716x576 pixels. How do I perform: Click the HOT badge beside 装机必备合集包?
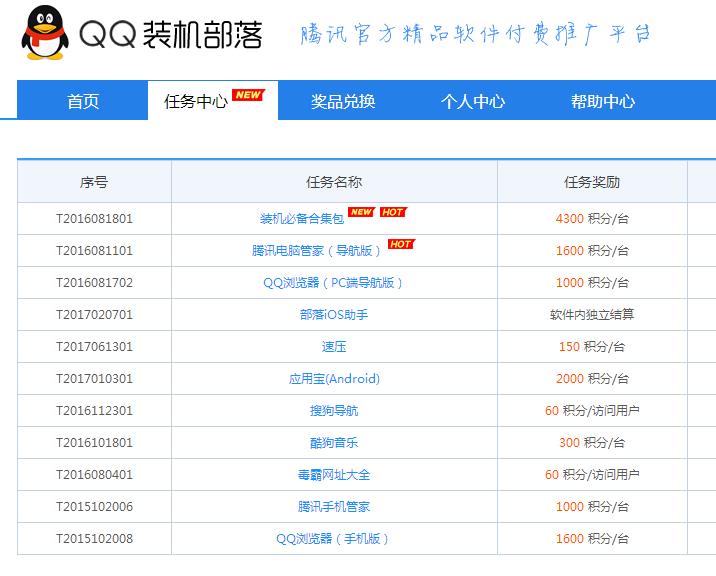click(393, 212)
